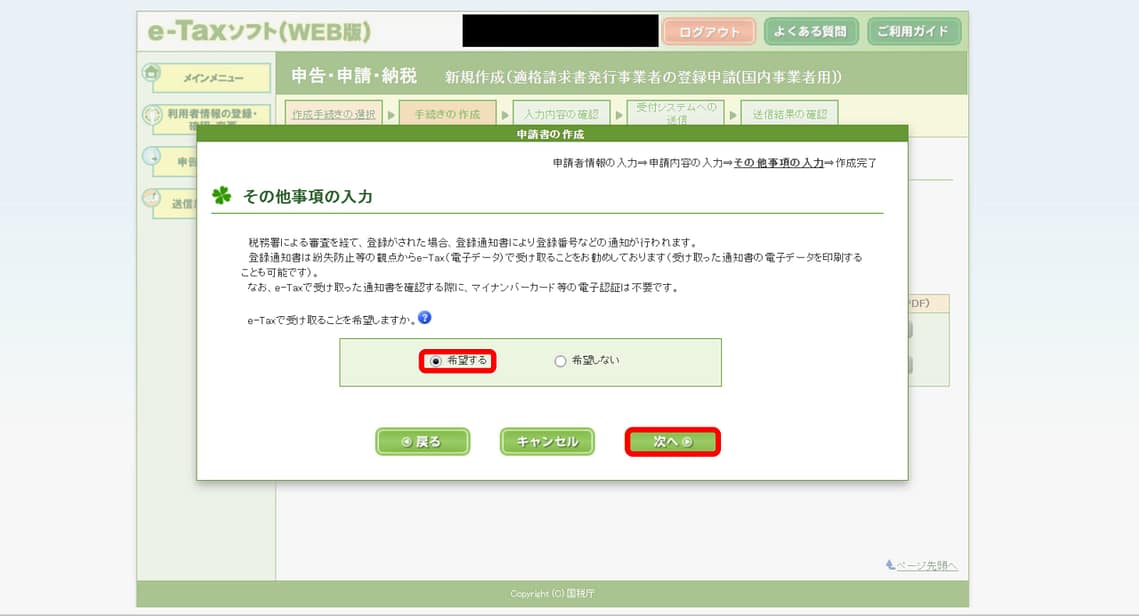The height and width of the screenshot is (616, 1139).
Task: Open 利用者情報の登録 sidebar menu item
Action: click(x=212, y=118)
